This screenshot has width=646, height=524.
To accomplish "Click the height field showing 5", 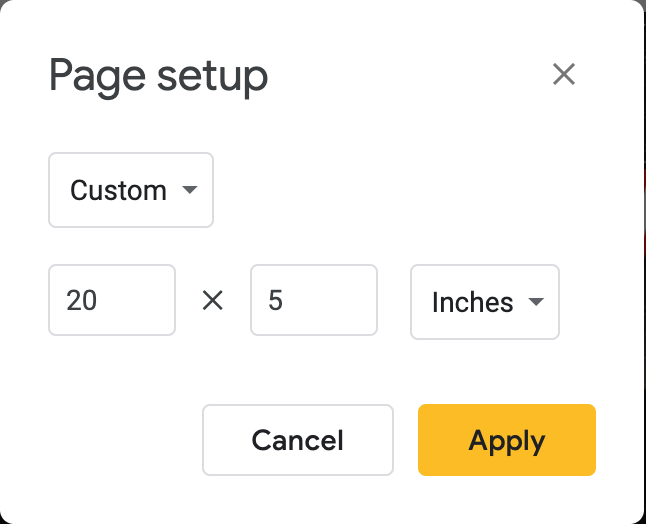I will (x=313, y=300).
